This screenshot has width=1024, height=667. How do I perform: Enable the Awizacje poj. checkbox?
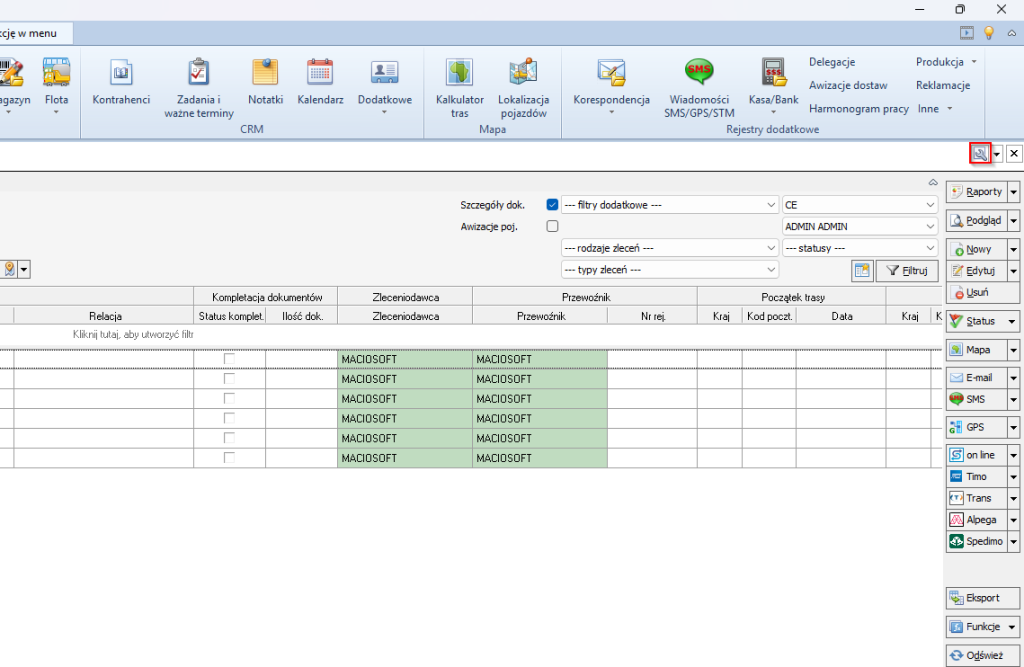coord(553,226)
